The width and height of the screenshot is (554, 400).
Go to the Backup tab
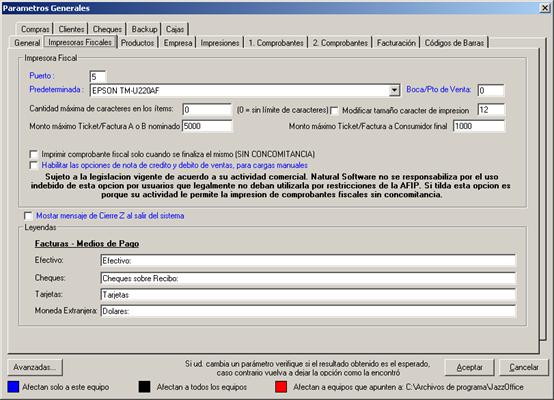click(x=144, y=29)
